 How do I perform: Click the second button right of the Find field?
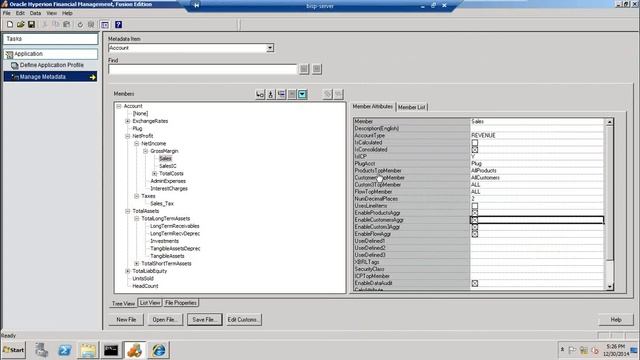[317, 69]
